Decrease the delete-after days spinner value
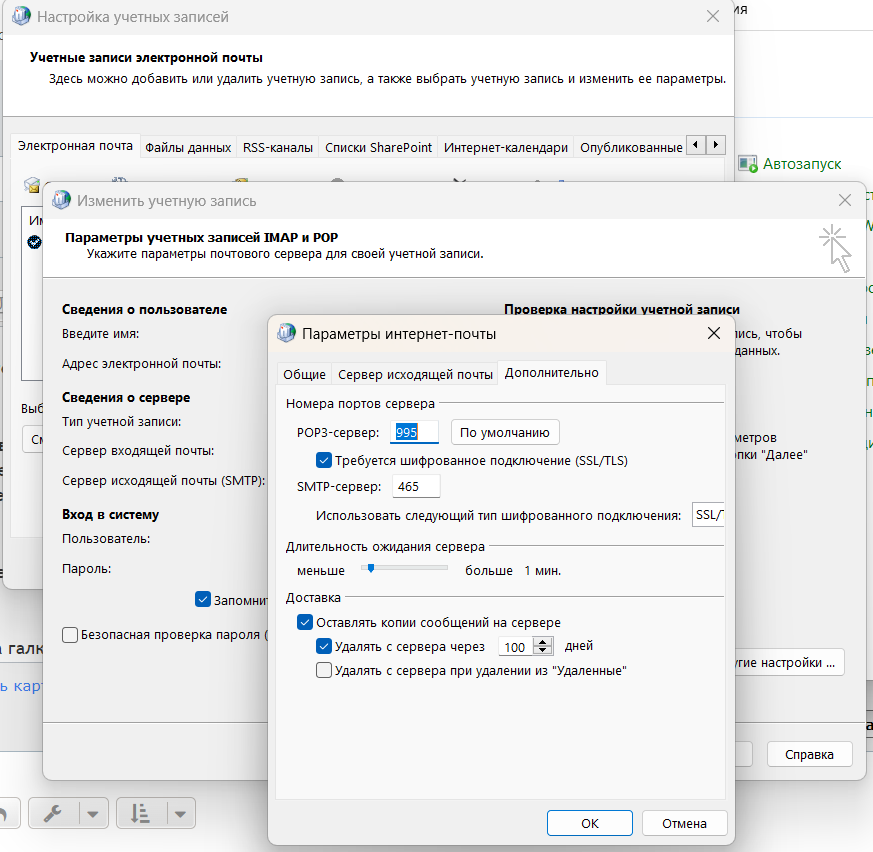Viewport: 873px width, 852px height. point(543,650)
